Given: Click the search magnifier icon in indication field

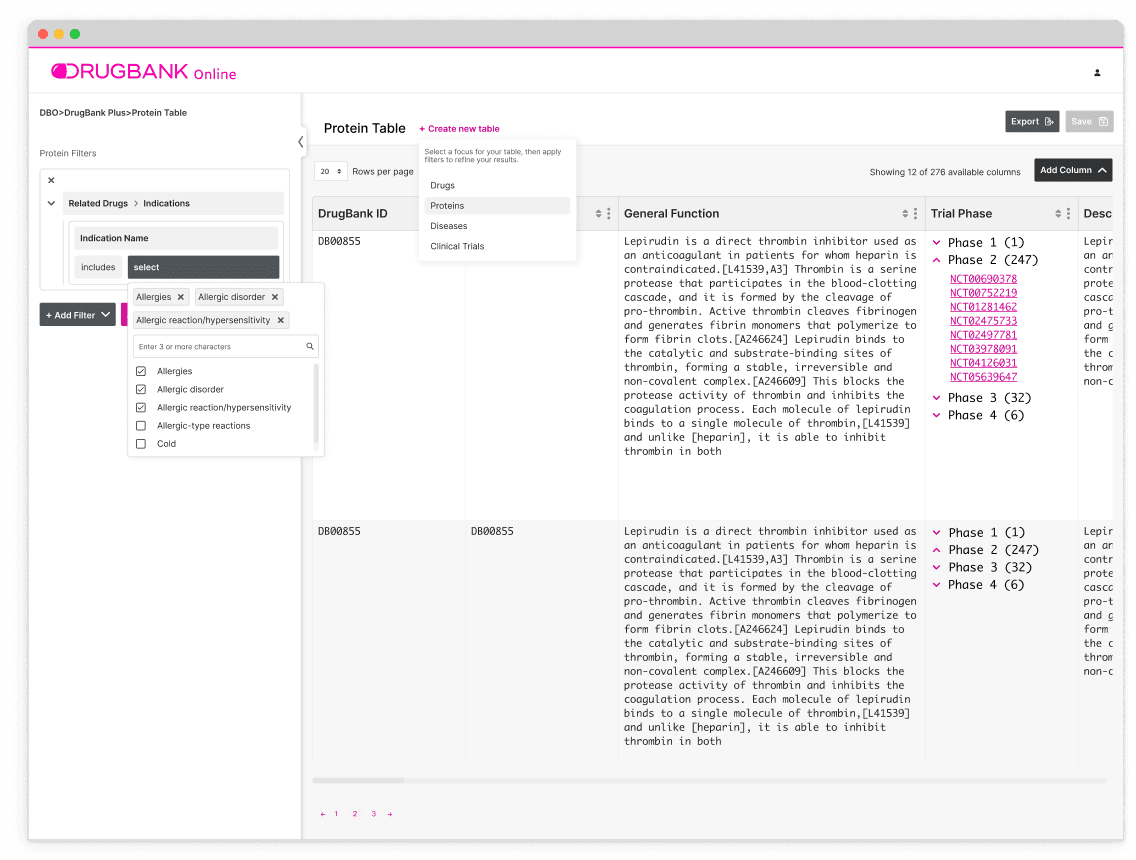Looking at the screenshot, I should [x=309, y=346].
